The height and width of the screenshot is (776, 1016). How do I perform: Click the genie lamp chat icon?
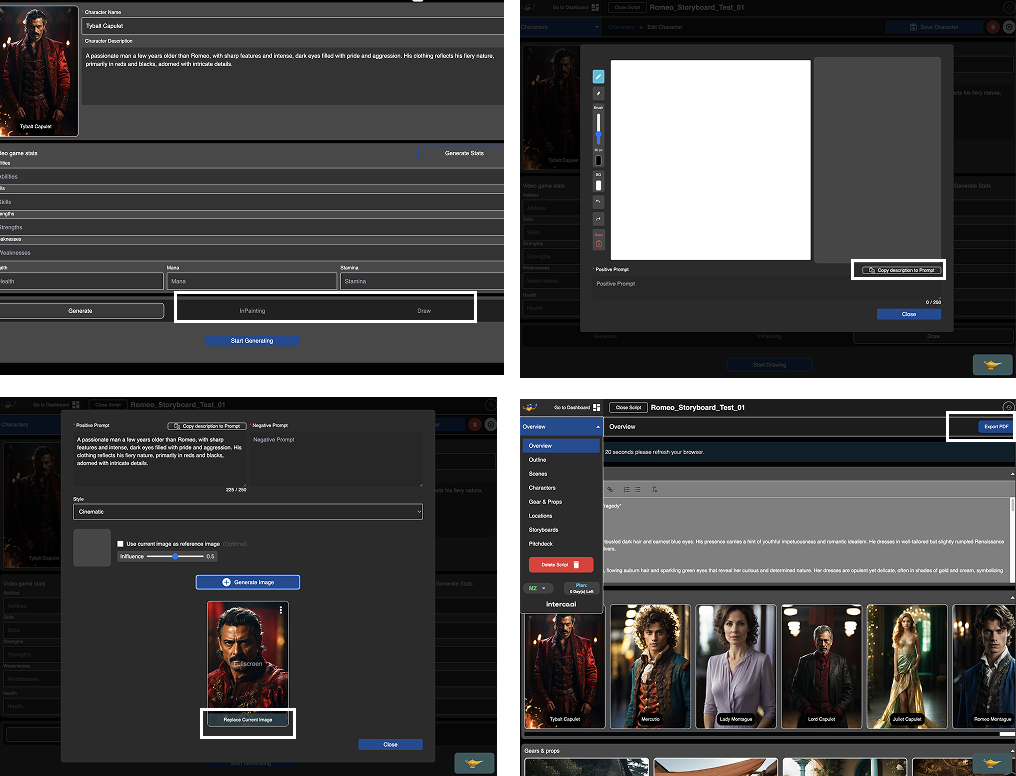pos(992,762)
